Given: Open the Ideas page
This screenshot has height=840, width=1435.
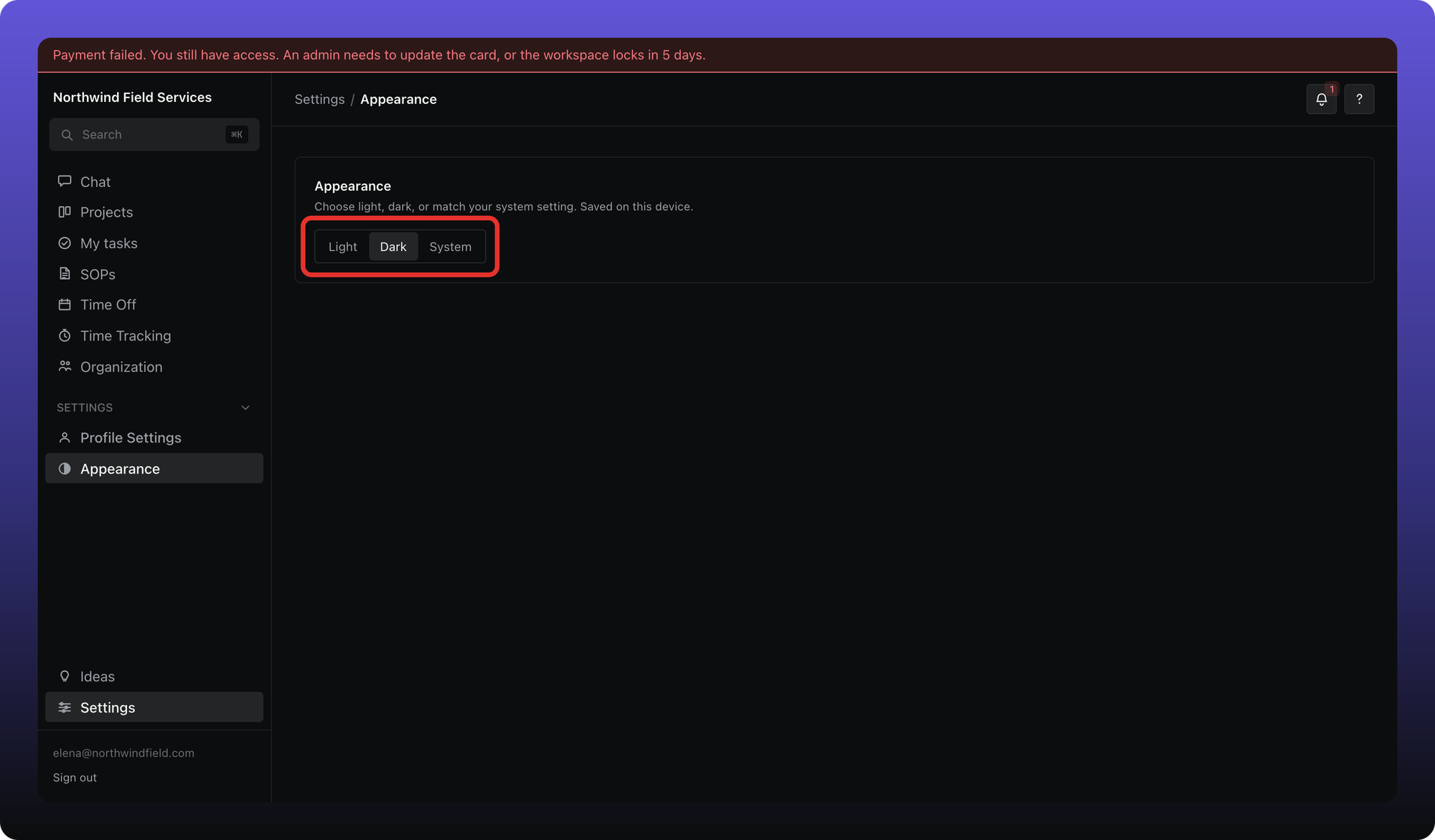Looking at the screenshot, I should (154, 676).
